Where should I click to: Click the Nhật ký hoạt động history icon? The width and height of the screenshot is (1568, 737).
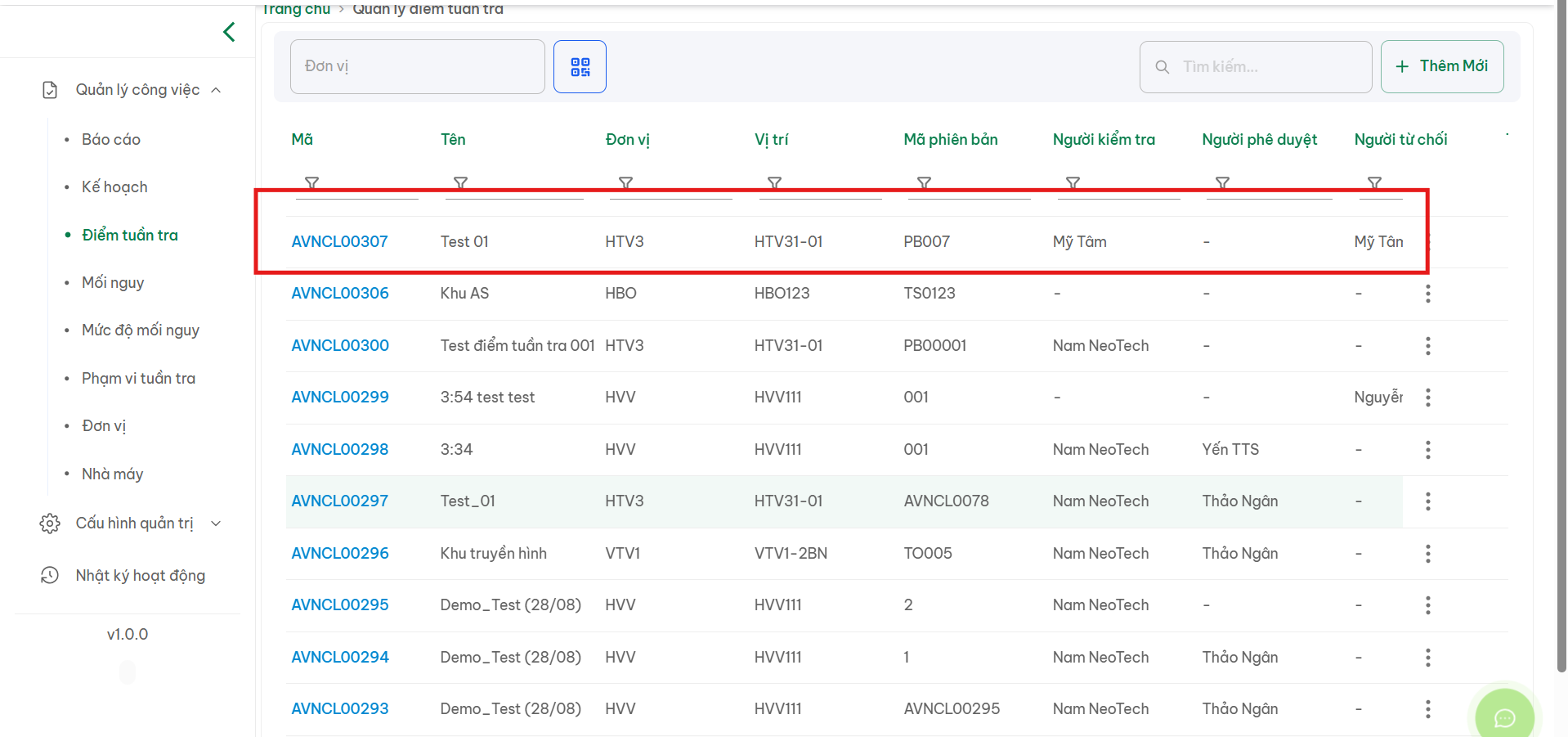[50, 575]
